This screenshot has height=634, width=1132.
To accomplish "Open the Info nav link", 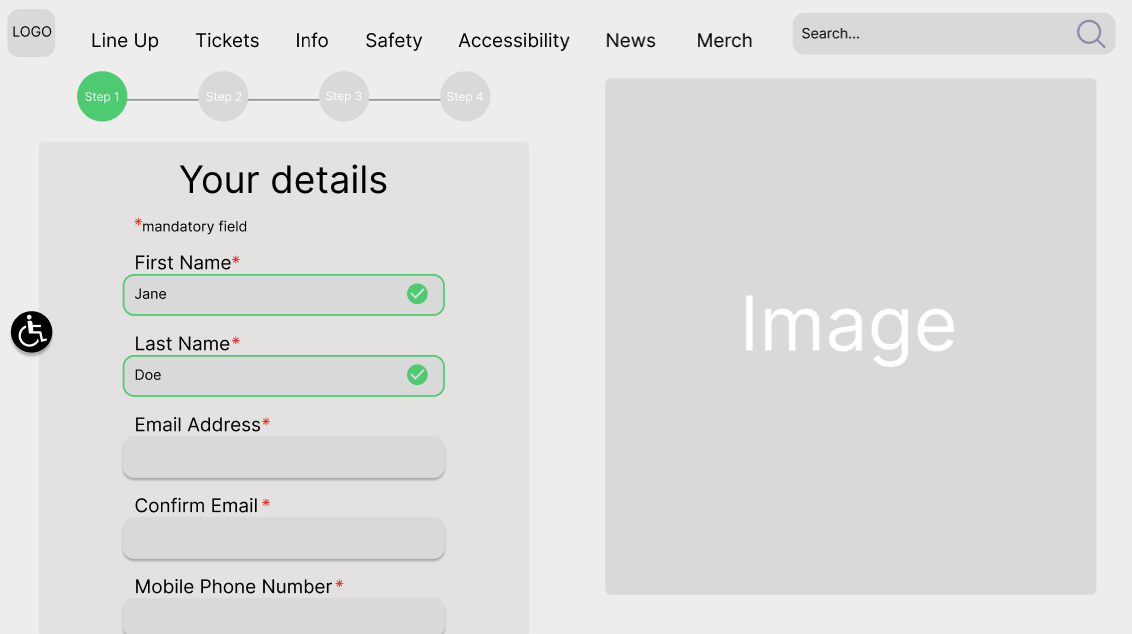I will click(312, 41).
